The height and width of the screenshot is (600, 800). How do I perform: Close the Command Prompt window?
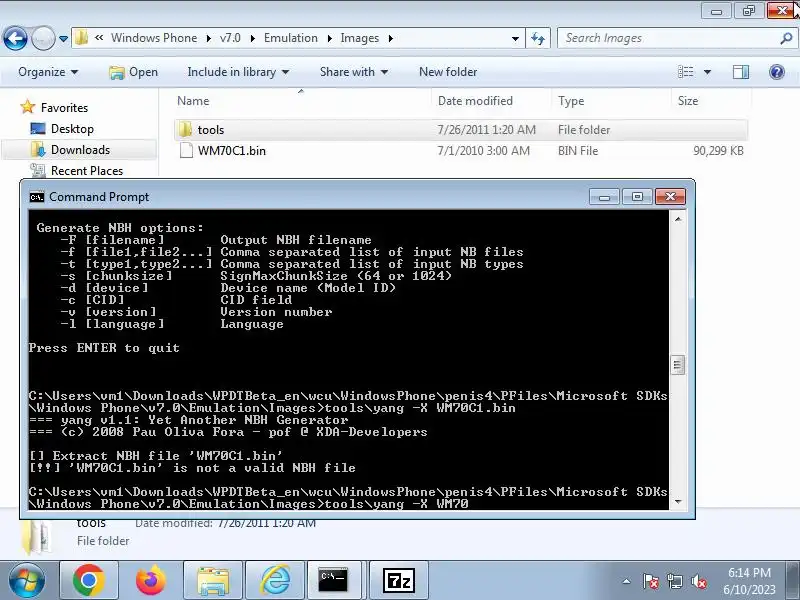(670, 197)
